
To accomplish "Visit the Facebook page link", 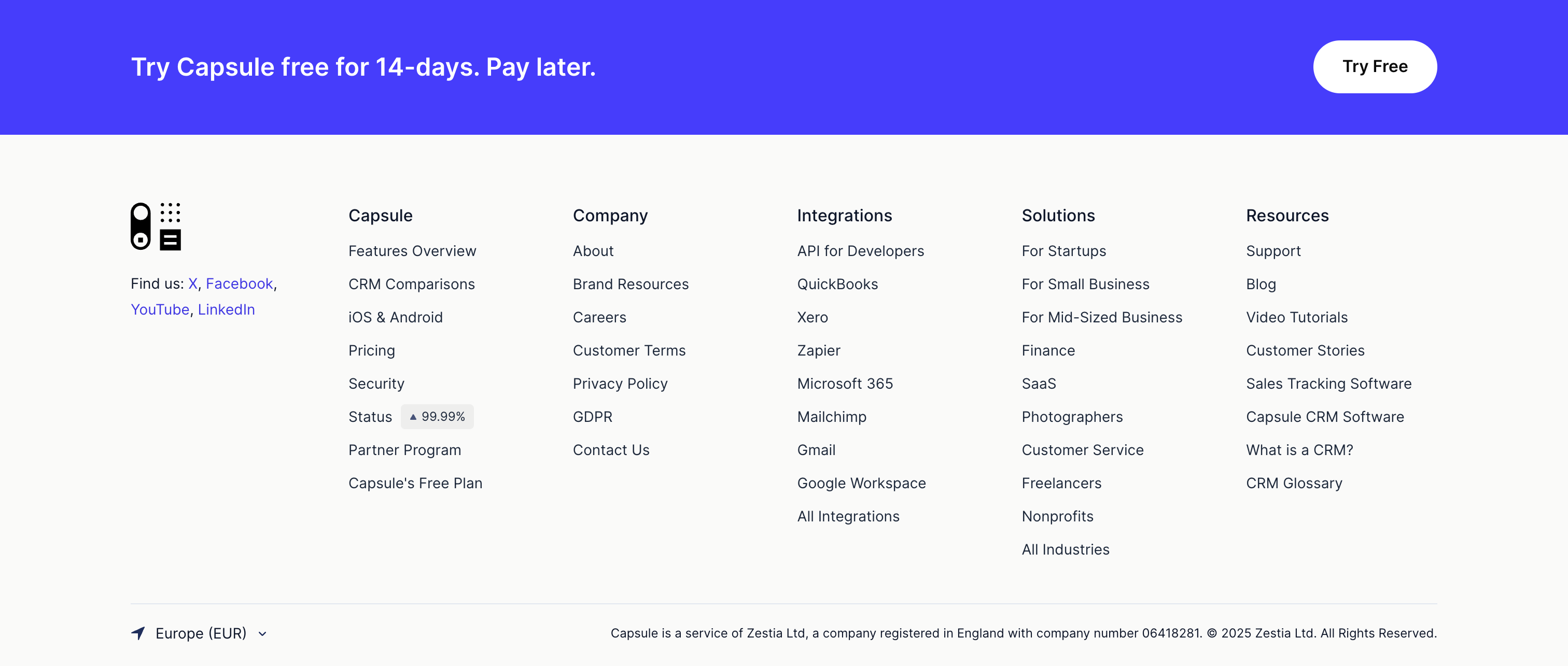I will click(x=239, y=284).
